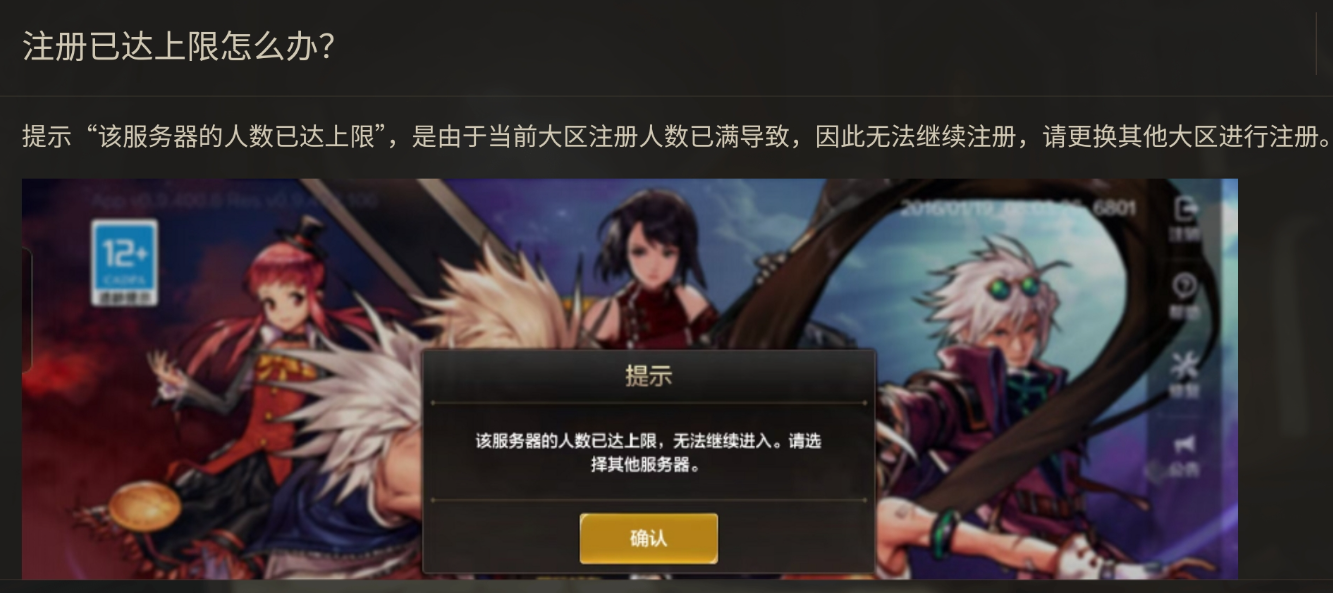Select the heading 注册已达上限怎么办?

click(178, 46)
